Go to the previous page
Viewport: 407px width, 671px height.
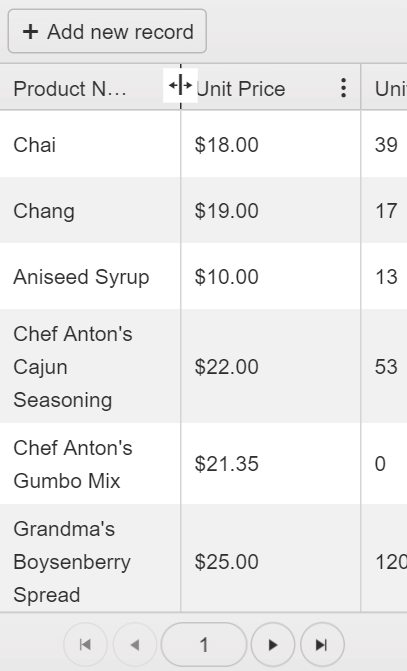tap(135, 644)
